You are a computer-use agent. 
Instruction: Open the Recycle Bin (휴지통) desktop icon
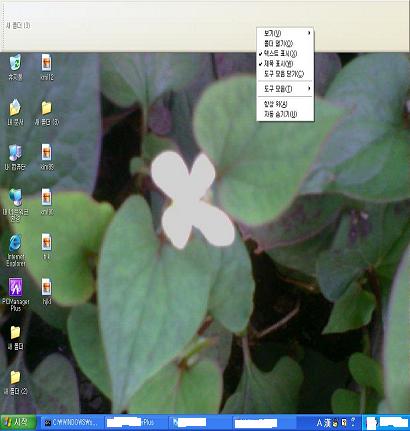(x=15, y=67)
